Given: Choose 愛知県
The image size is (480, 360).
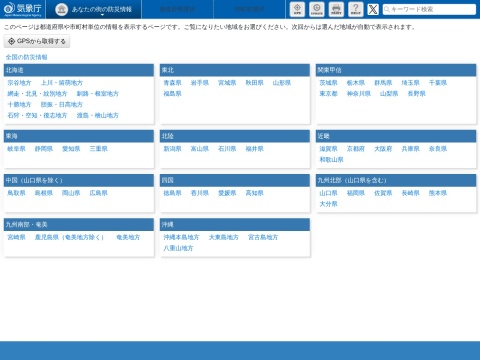Looking at the screenshot, I should click(x=71, y=149).
